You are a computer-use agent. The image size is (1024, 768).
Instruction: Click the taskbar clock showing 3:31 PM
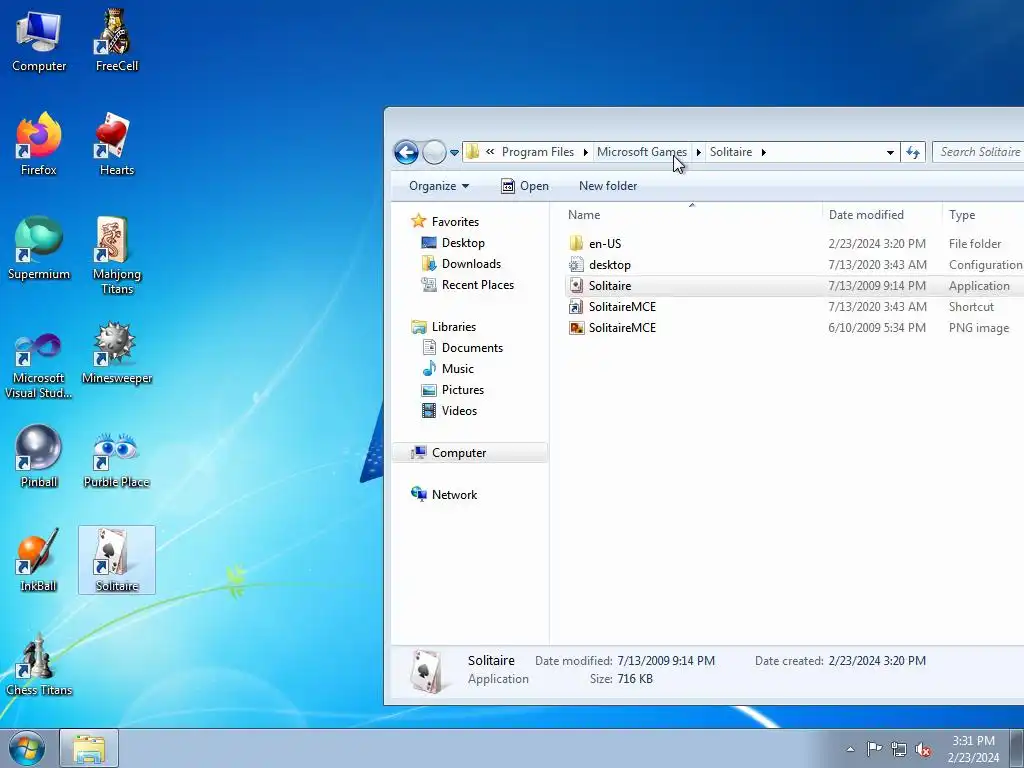pyautogui.click(x=973, y=749)
